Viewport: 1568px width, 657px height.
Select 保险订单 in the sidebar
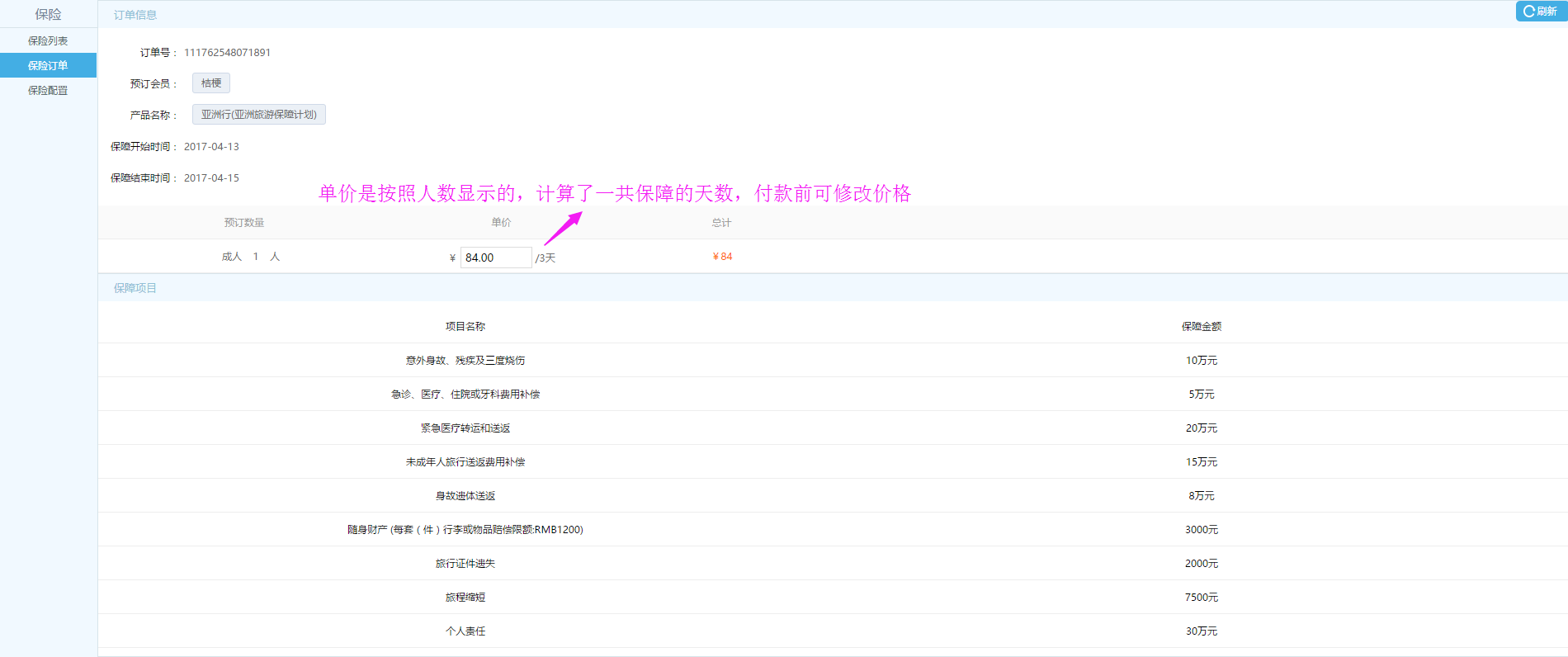[x=48, y=65]
